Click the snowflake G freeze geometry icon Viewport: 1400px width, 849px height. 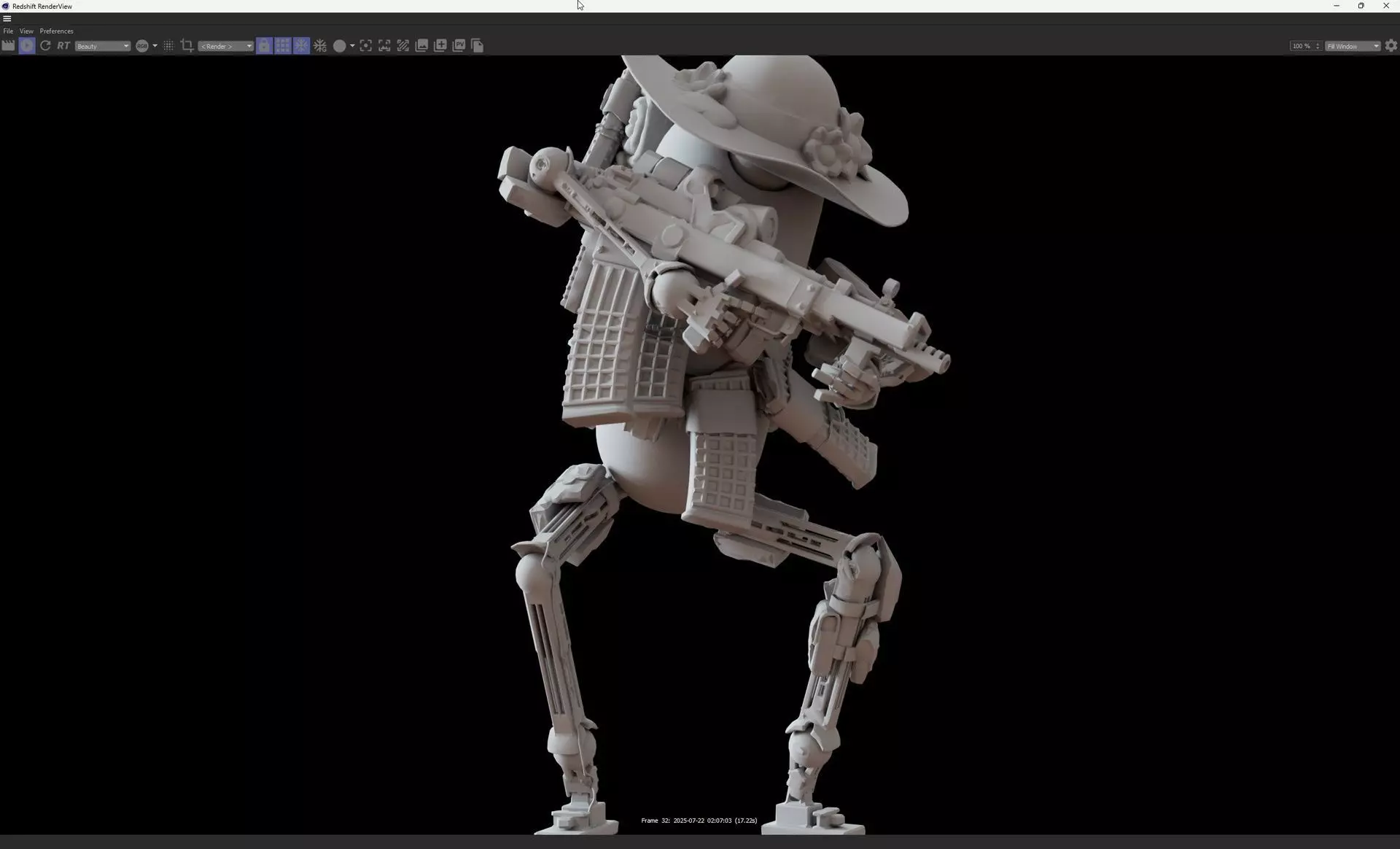(x=319, y=46)
